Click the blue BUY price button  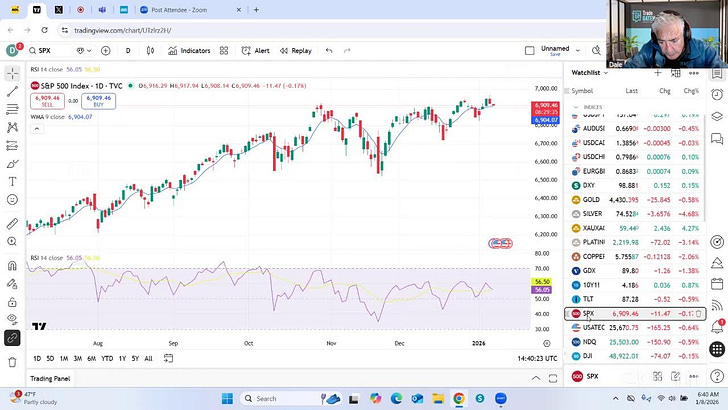coord(98,101)
